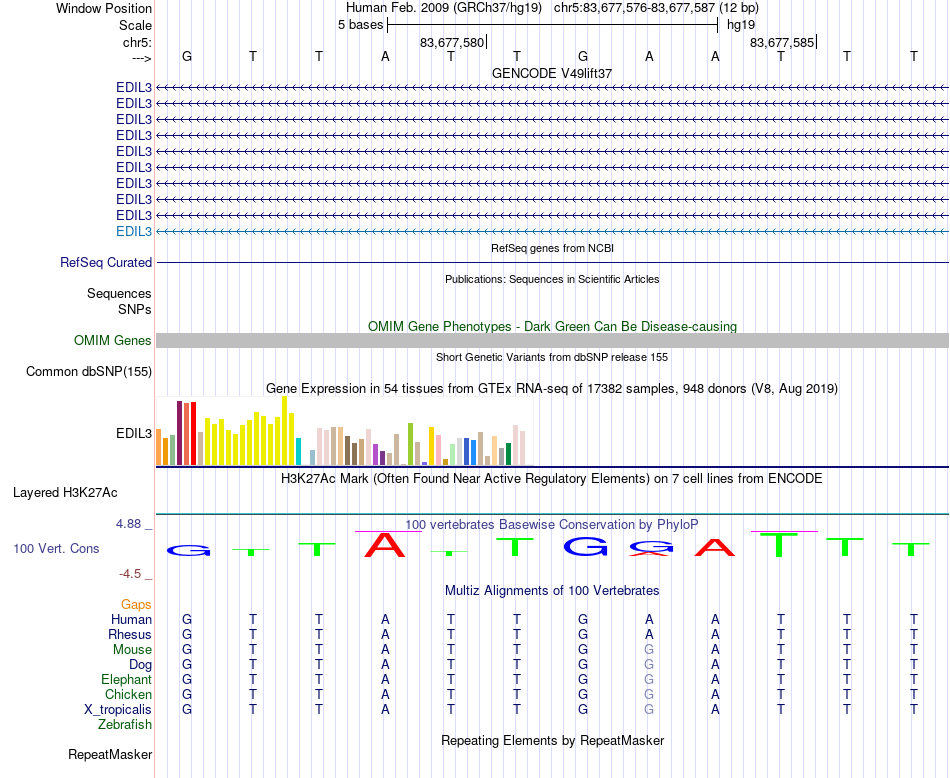Open Repeating Elements by RepeatMasker title
950x778 pixels.
click(552, 740)
